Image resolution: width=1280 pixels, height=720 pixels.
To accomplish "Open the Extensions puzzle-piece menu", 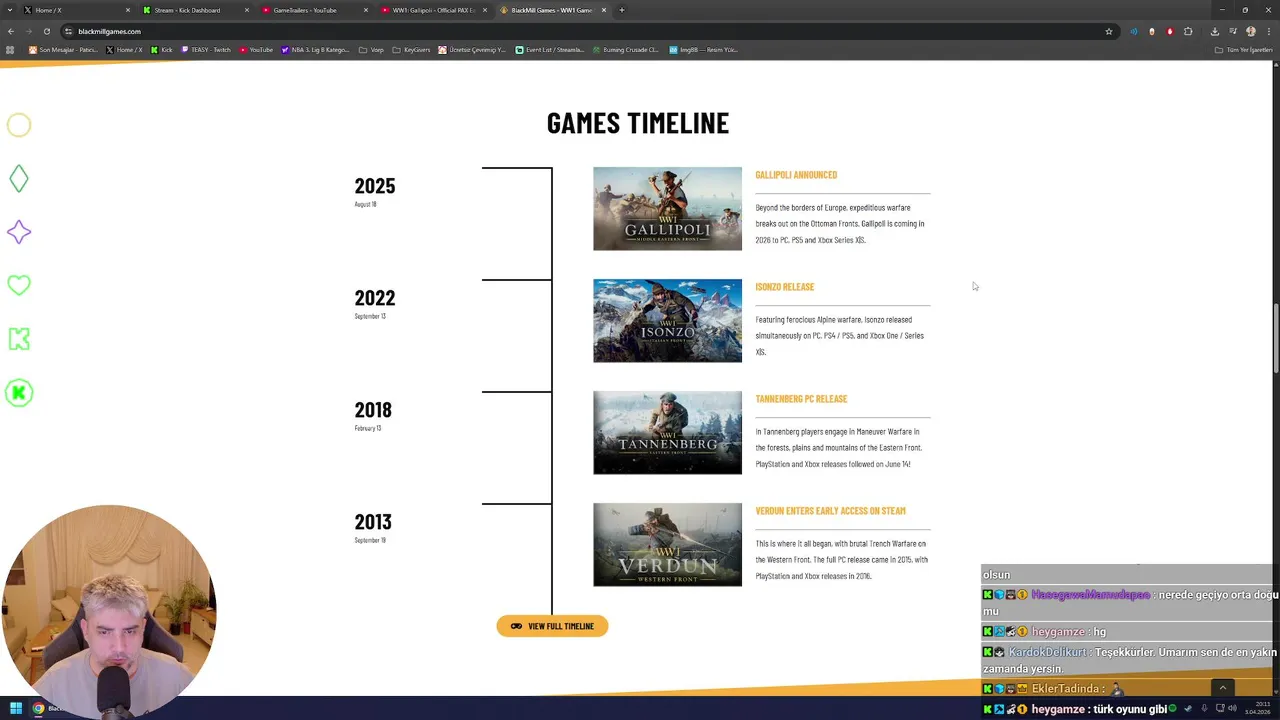I will click(1188, 31).
